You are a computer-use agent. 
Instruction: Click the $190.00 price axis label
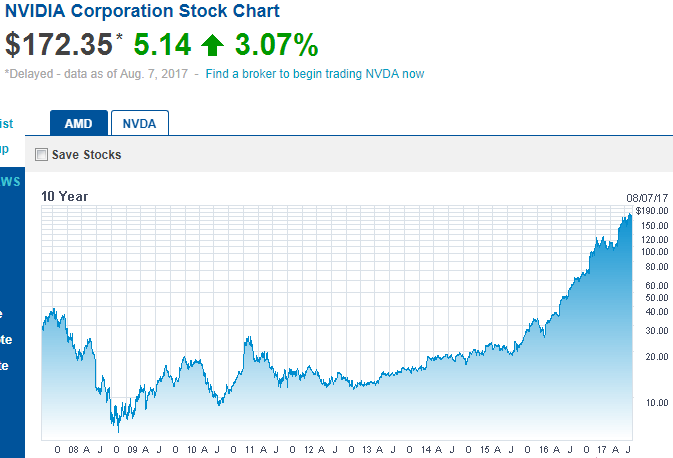[651, 210]
